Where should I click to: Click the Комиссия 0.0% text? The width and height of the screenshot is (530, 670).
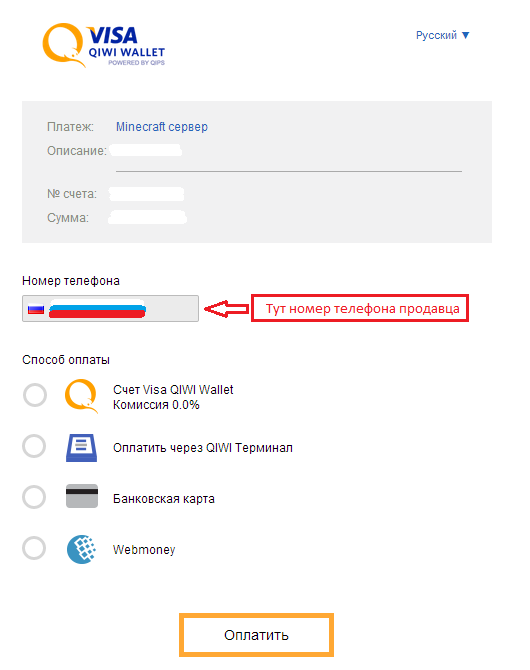point(156,405)
